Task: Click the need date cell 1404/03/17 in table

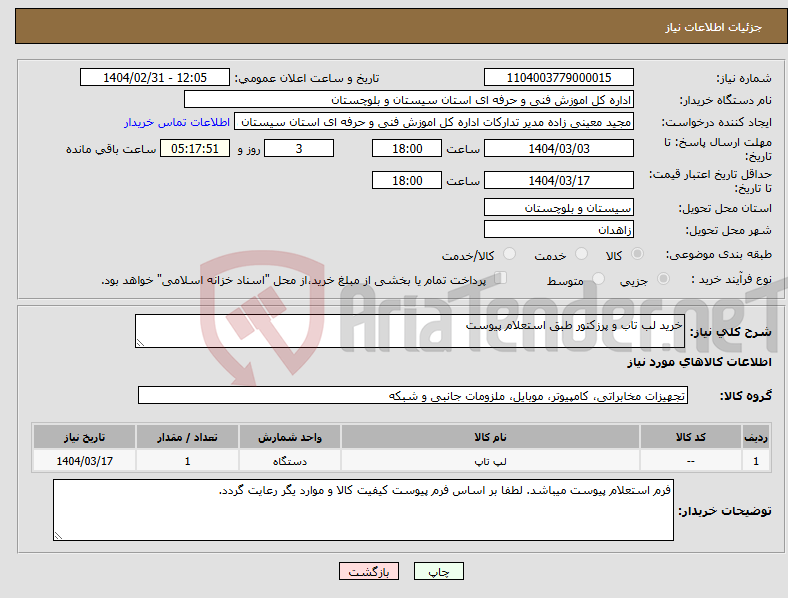Action: [x=84, y=460]
